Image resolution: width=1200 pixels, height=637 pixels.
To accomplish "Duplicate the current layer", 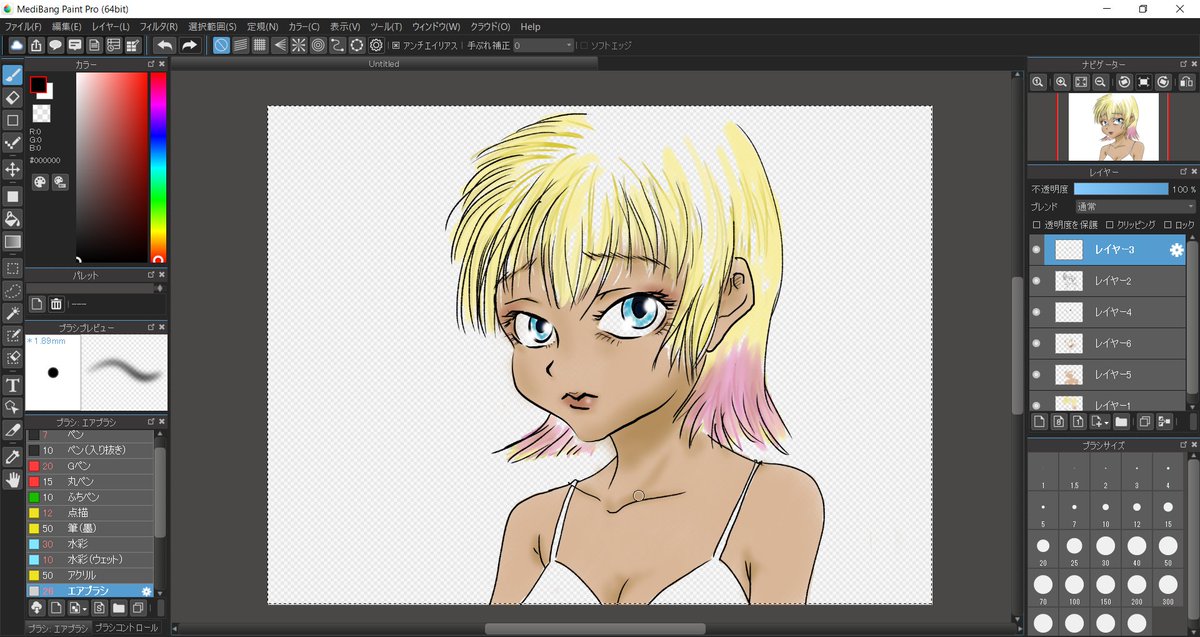I will (x=1146, y=421).
